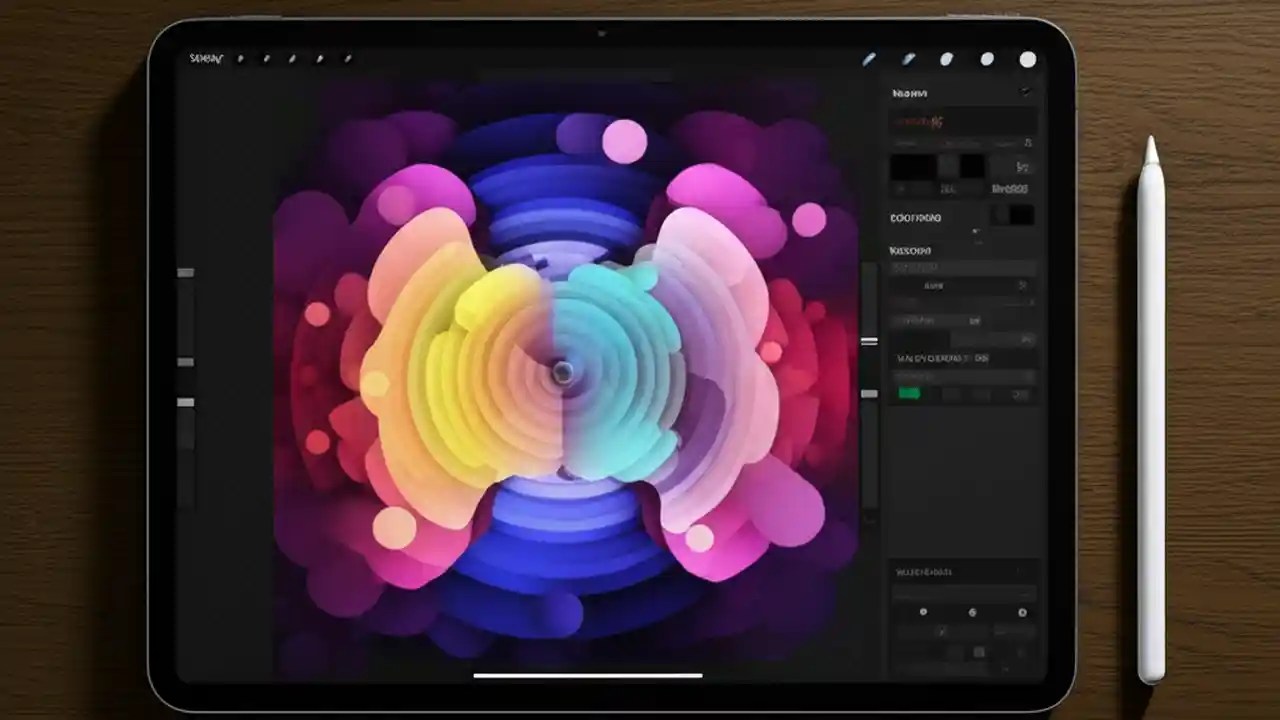Open the Layers panel
This screenshot has width=1280, height=720.
[x=987, y=59]
